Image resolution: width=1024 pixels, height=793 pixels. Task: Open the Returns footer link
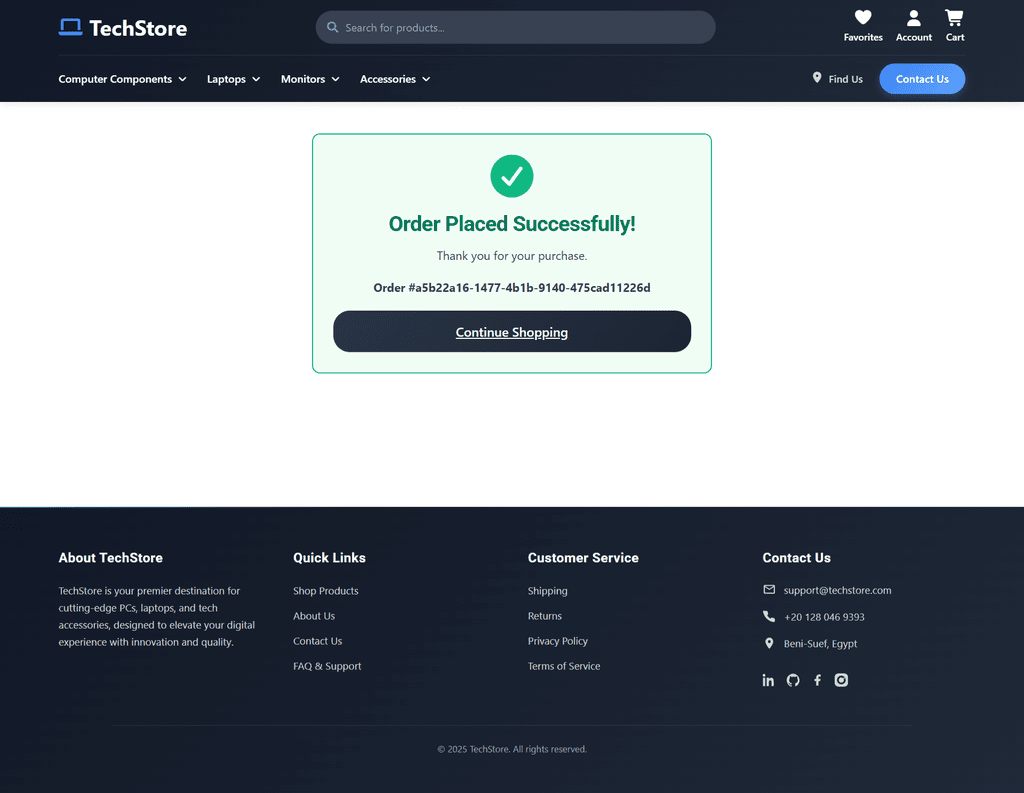pos(545,616)
